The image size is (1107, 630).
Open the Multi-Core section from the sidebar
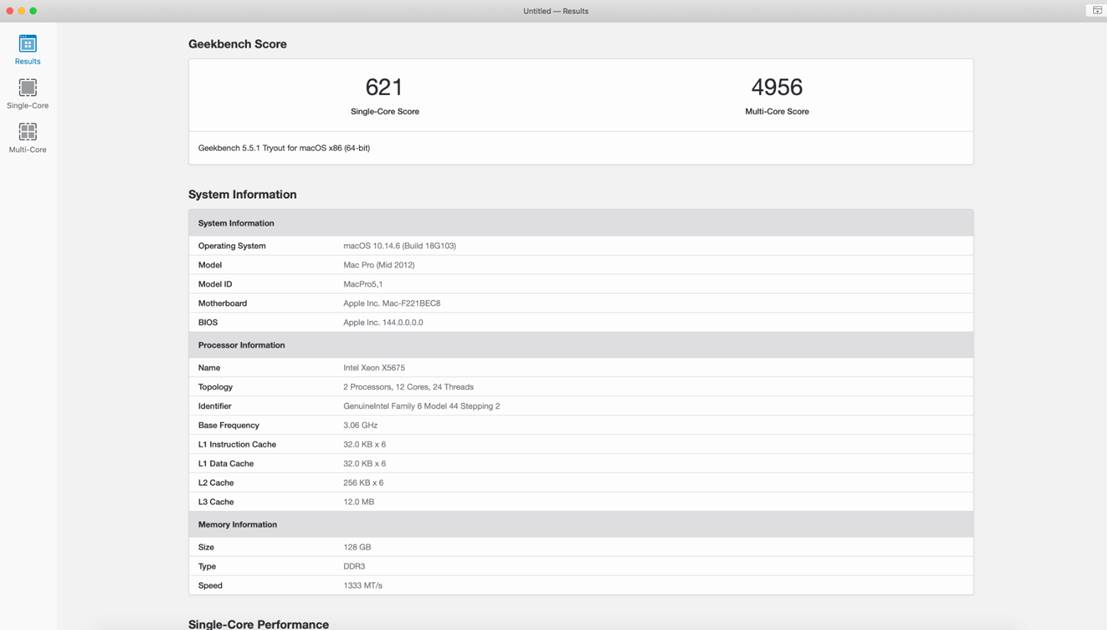coord(28,138)
